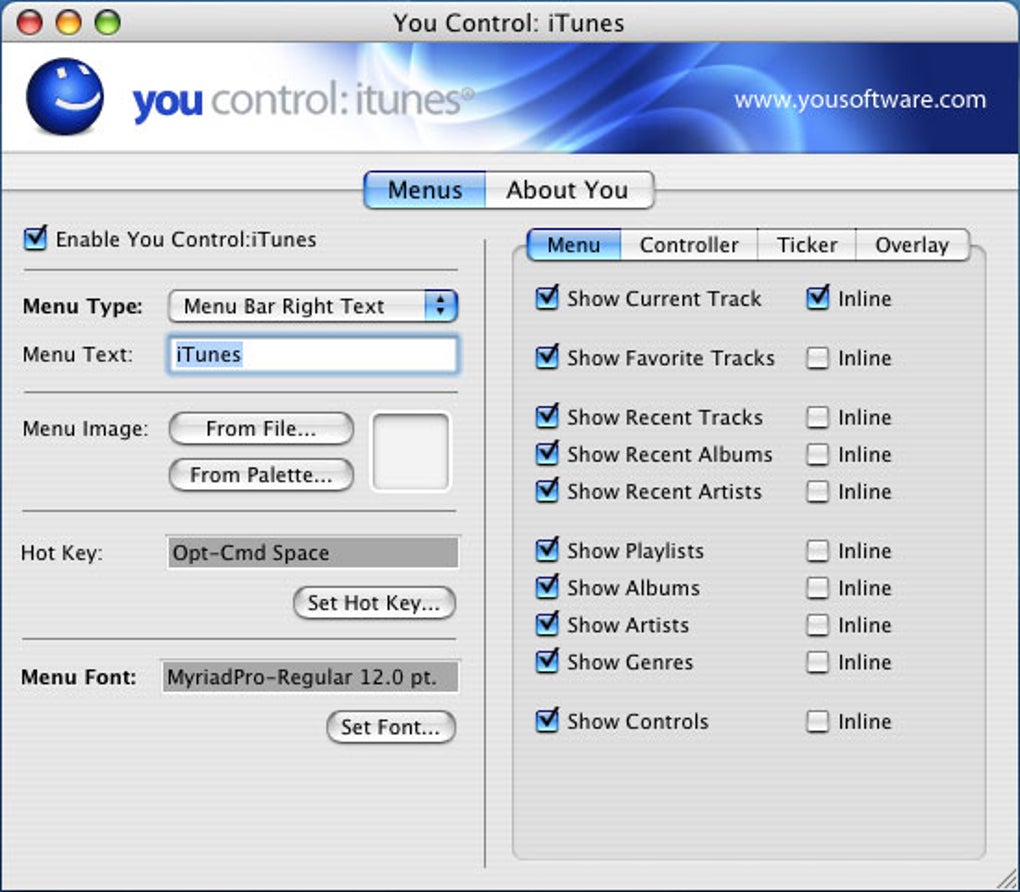Enable Inline for Show Artists
The width and height of the screenshot is (1020, 892).
pos(818,625)
